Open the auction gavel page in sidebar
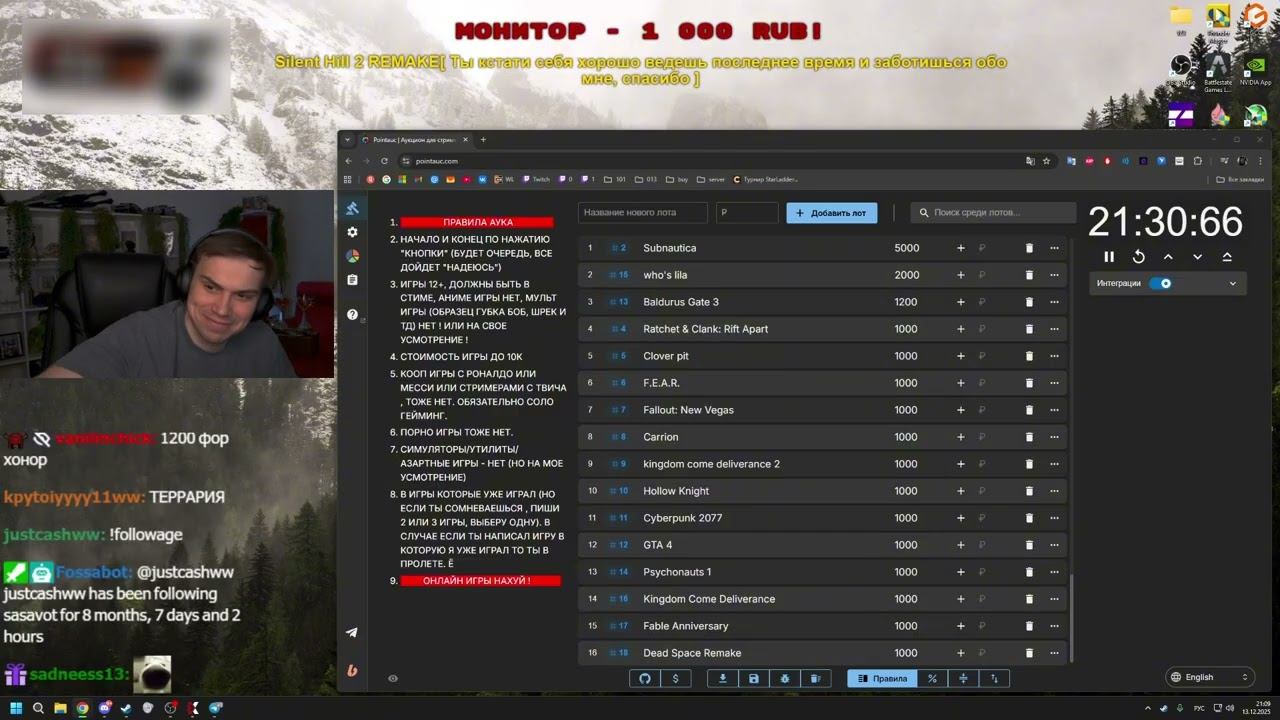Image resolution: width=1280 pixels, height=720 pixels. point(352,208)
